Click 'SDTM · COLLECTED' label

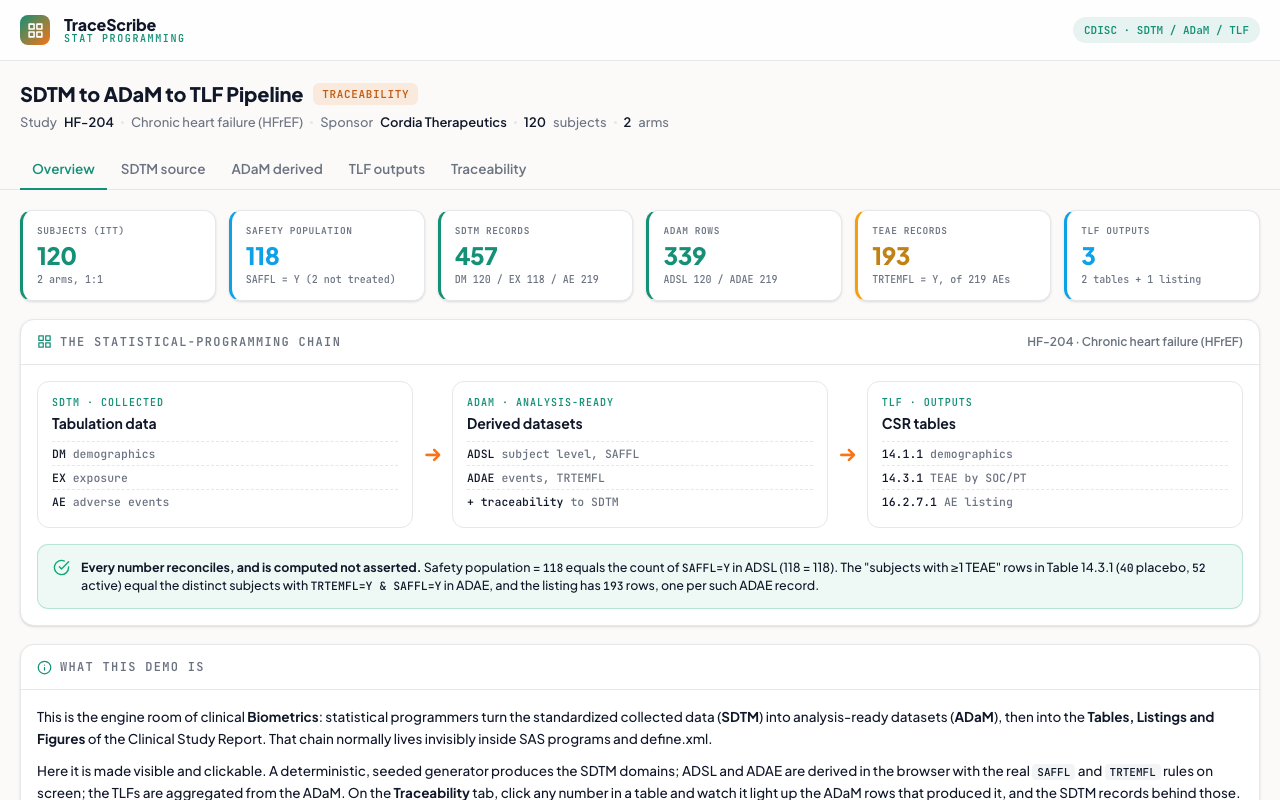108,402
